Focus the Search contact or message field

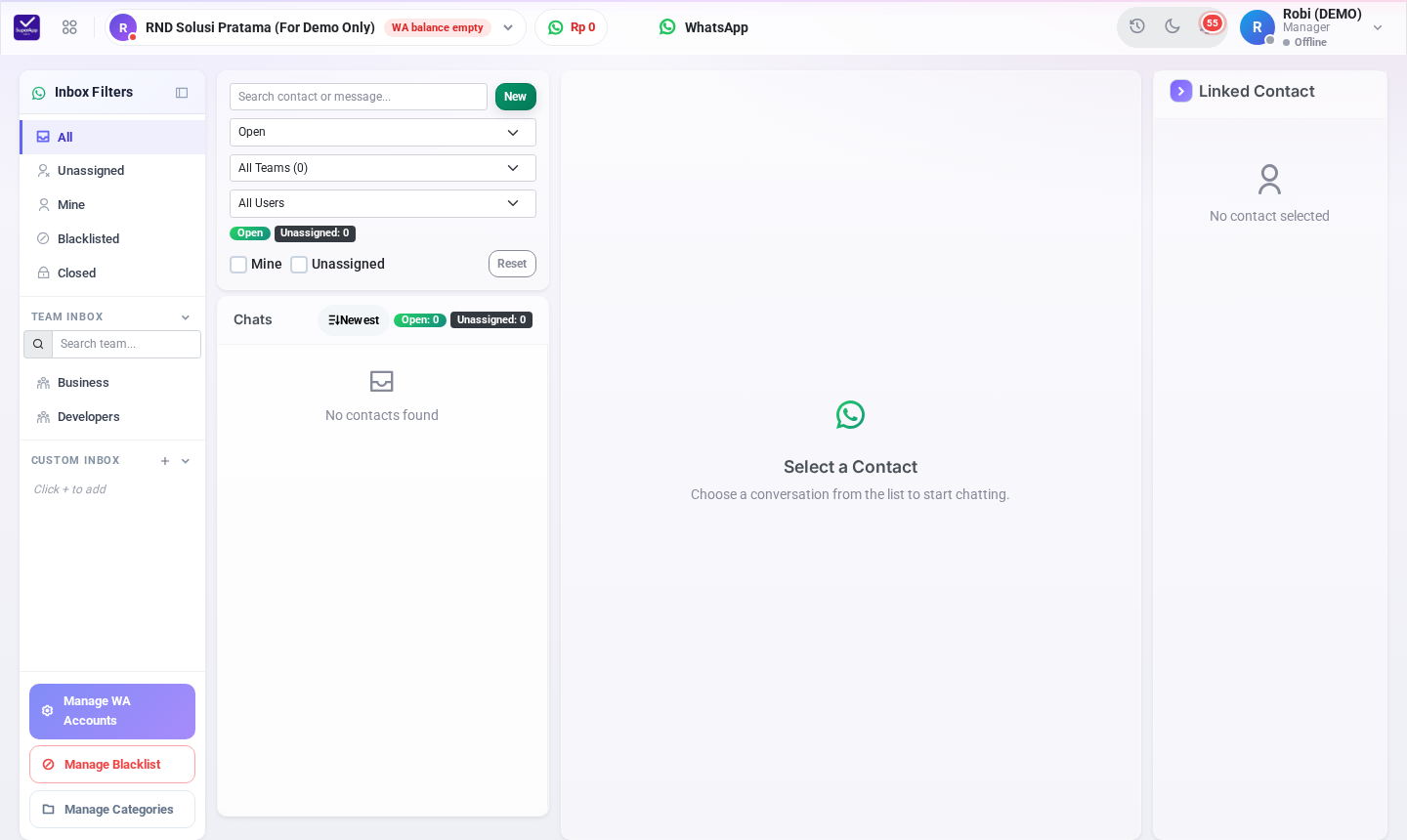[x=359, y=97]
